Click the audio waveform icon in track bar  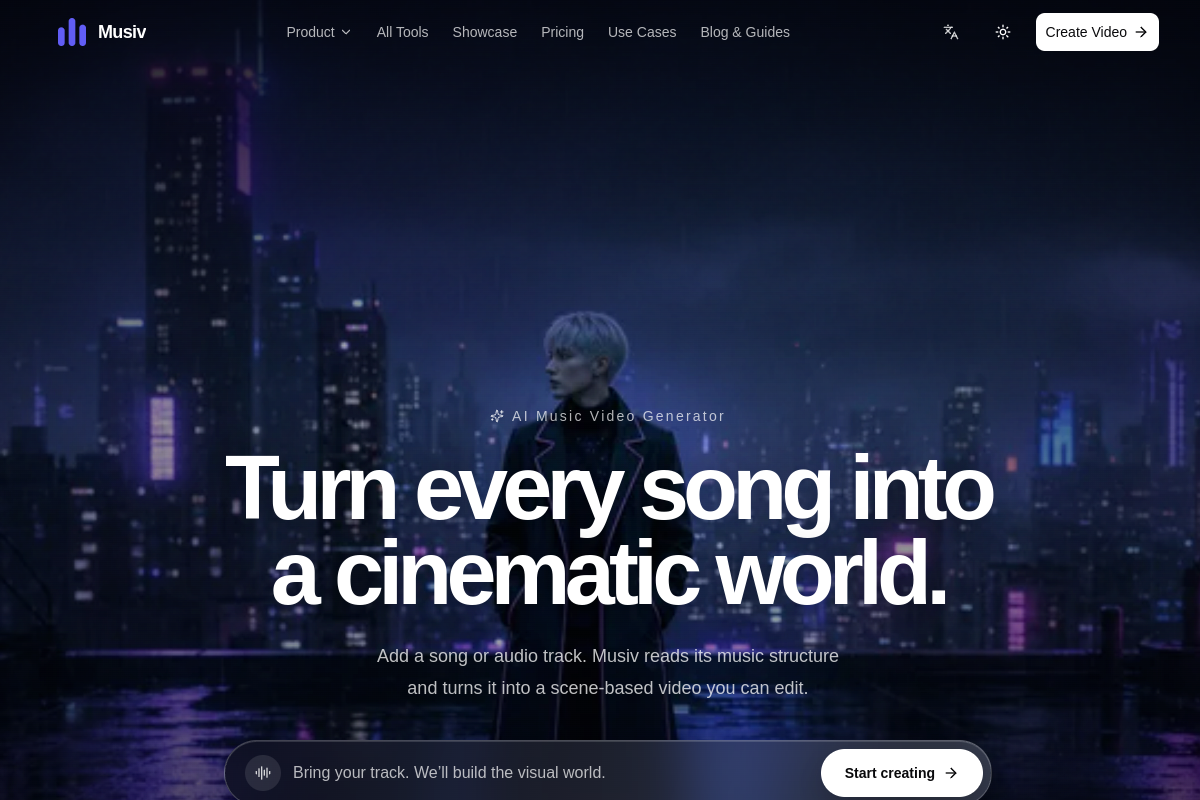[263, 773]
